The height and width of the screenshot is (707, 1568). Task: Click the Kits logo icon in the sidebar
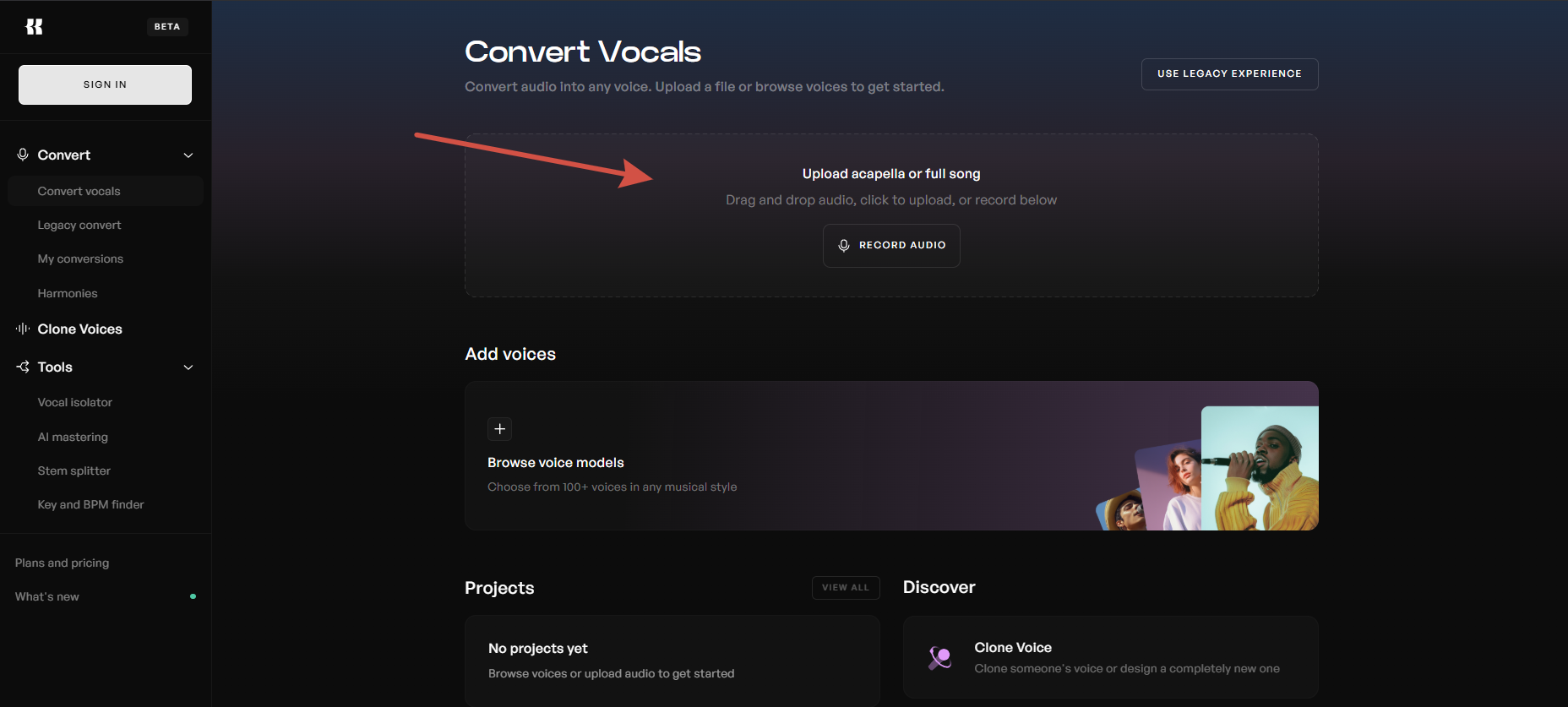click(34, 27)
